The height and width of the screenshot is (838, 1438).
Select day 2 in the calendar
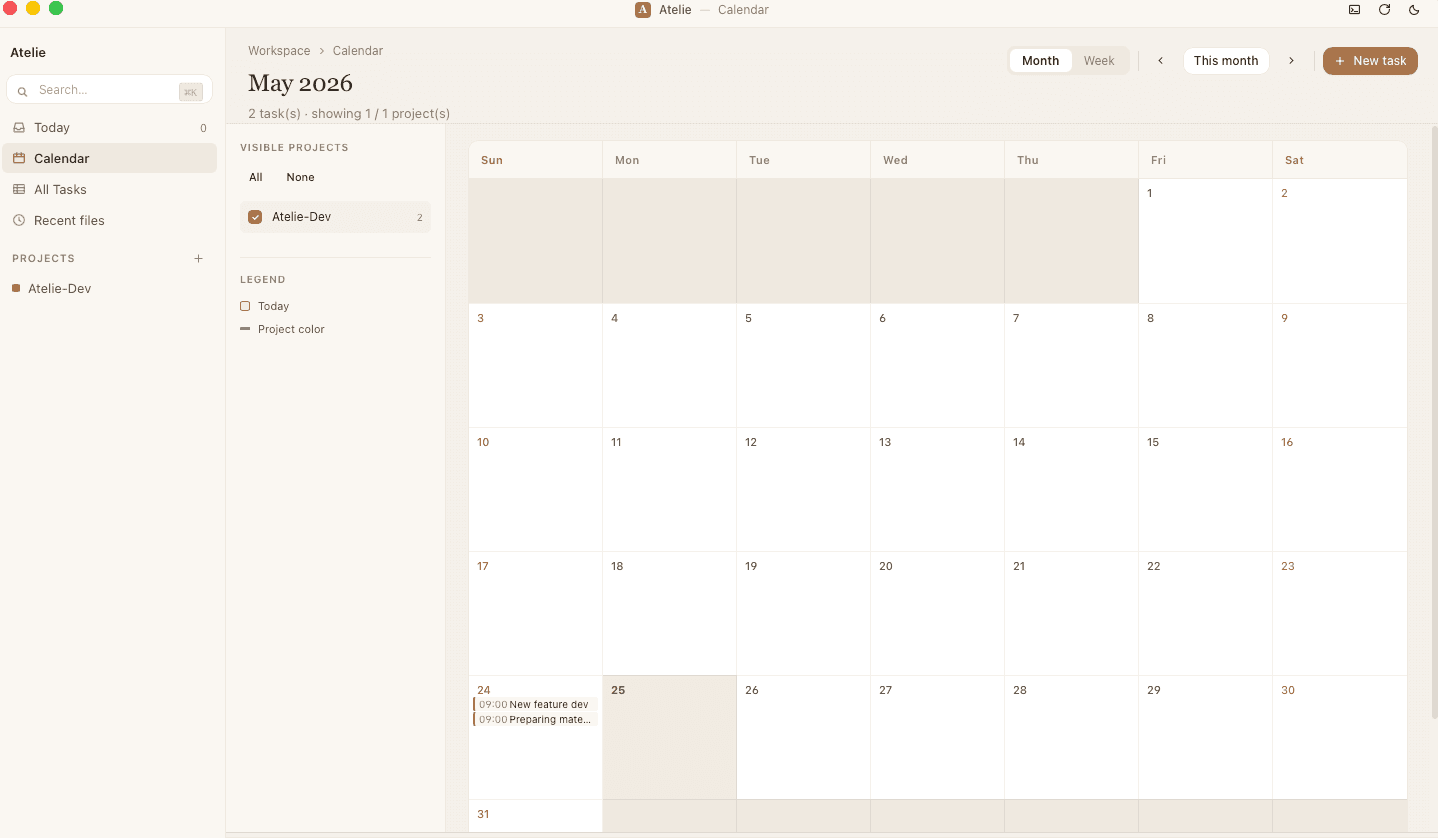click(x=1339, y=241)
